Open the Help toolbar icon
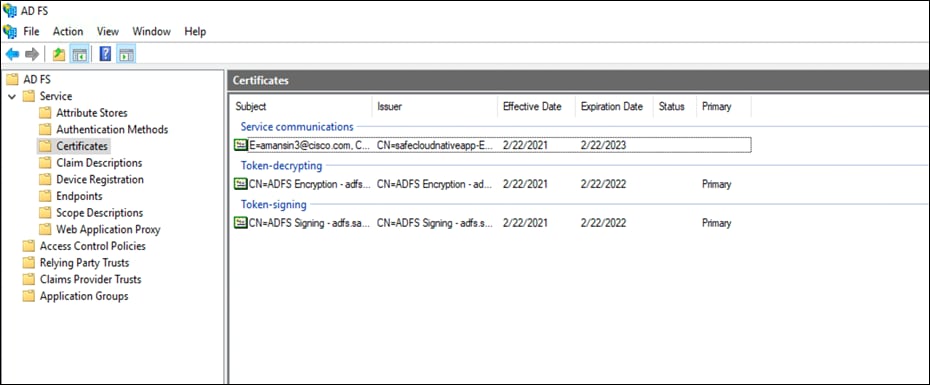The height and width of the screenshot is (385, 930). [x=105, y=55]
